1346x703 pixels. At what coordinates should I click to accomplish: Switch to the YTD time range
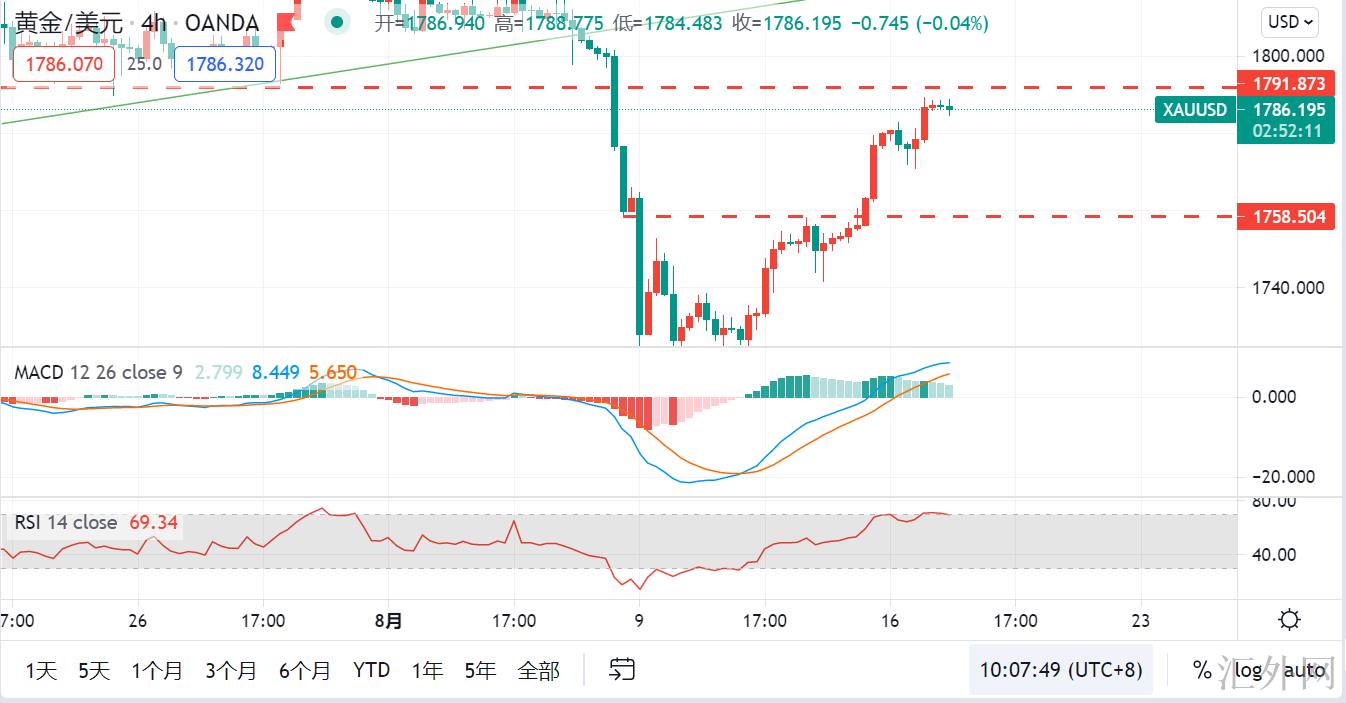click(371, 670)
